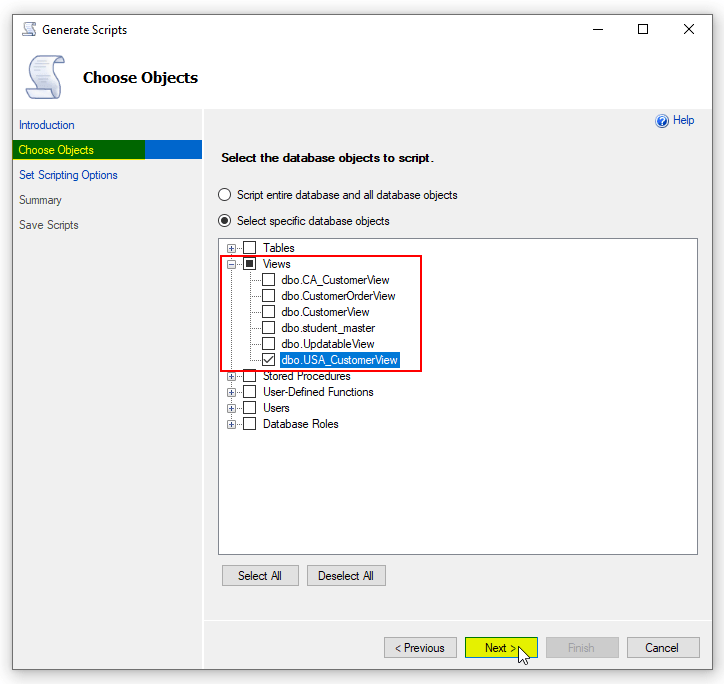
Task: Select the dbo.USA_CustomerView tree label
Action: click(x=339, y=360)
